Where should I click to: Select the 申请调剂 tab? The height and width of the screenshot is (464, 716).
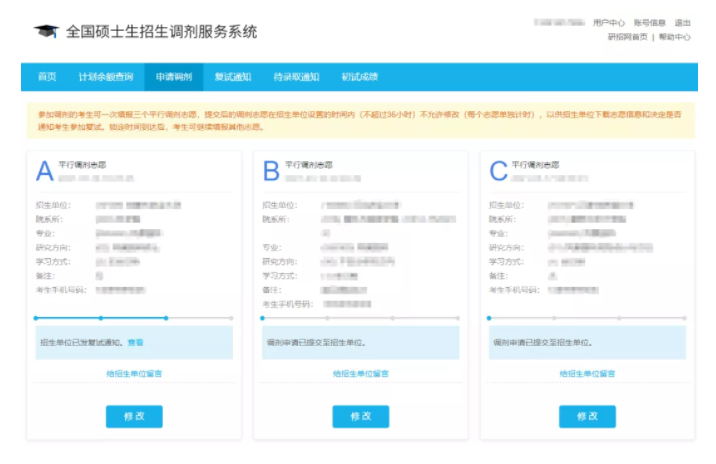[173, 77]
